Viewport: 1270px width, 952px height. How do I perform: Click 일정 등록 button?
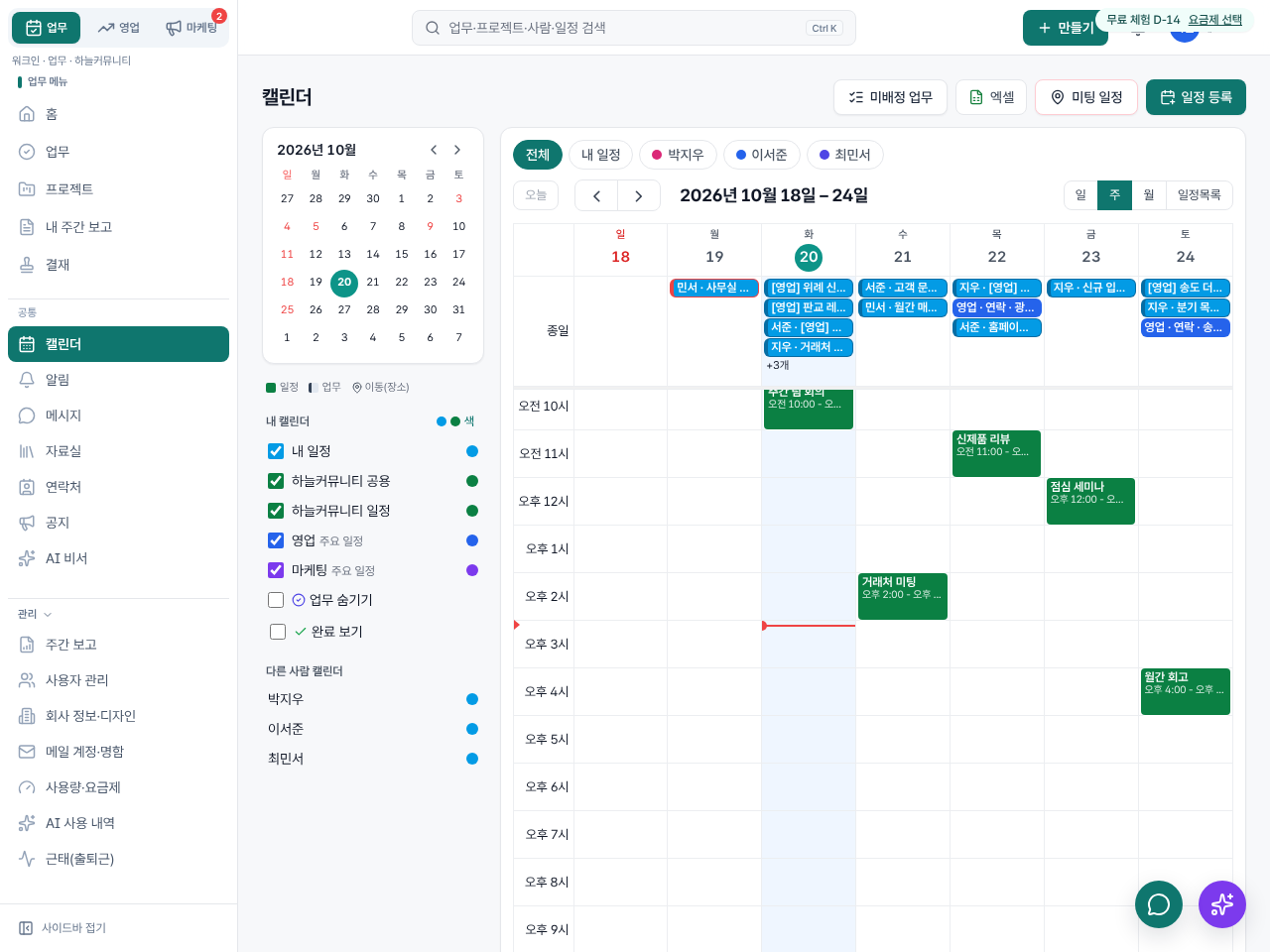coord(1196,97)
